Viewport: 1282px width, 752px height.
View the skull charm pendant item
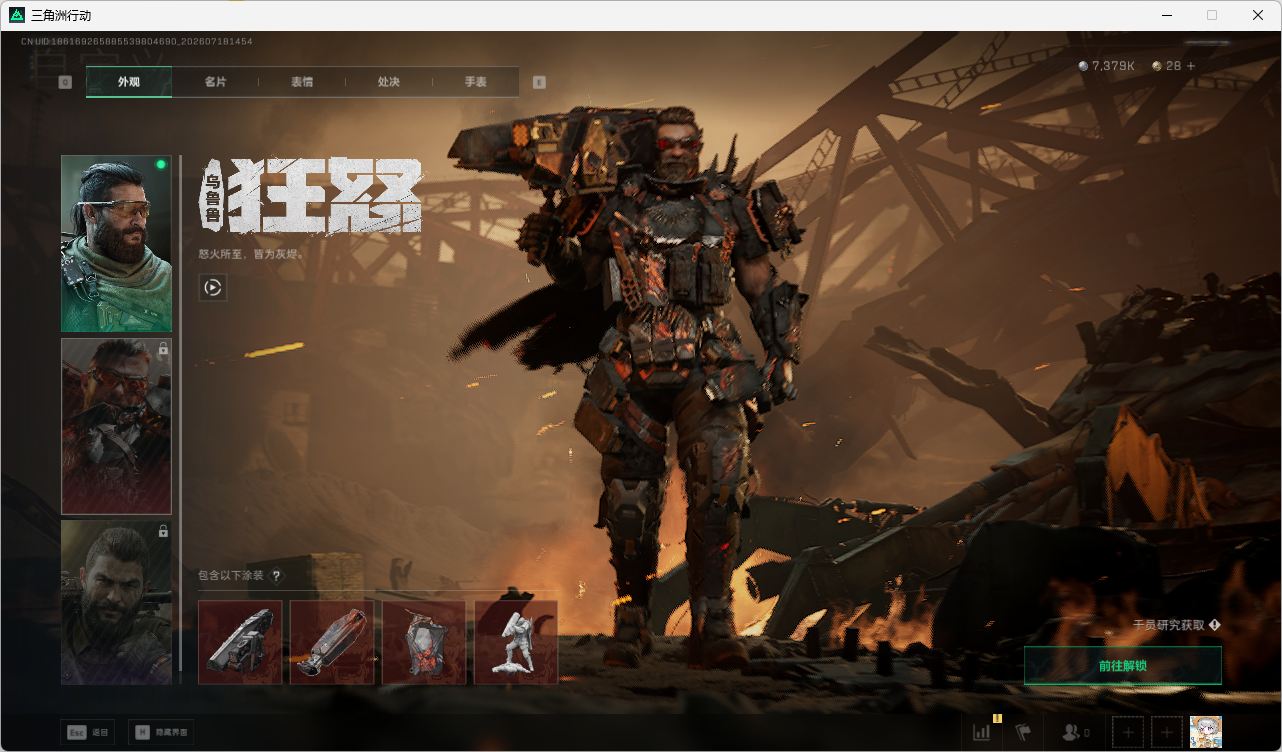click(424, 642)
